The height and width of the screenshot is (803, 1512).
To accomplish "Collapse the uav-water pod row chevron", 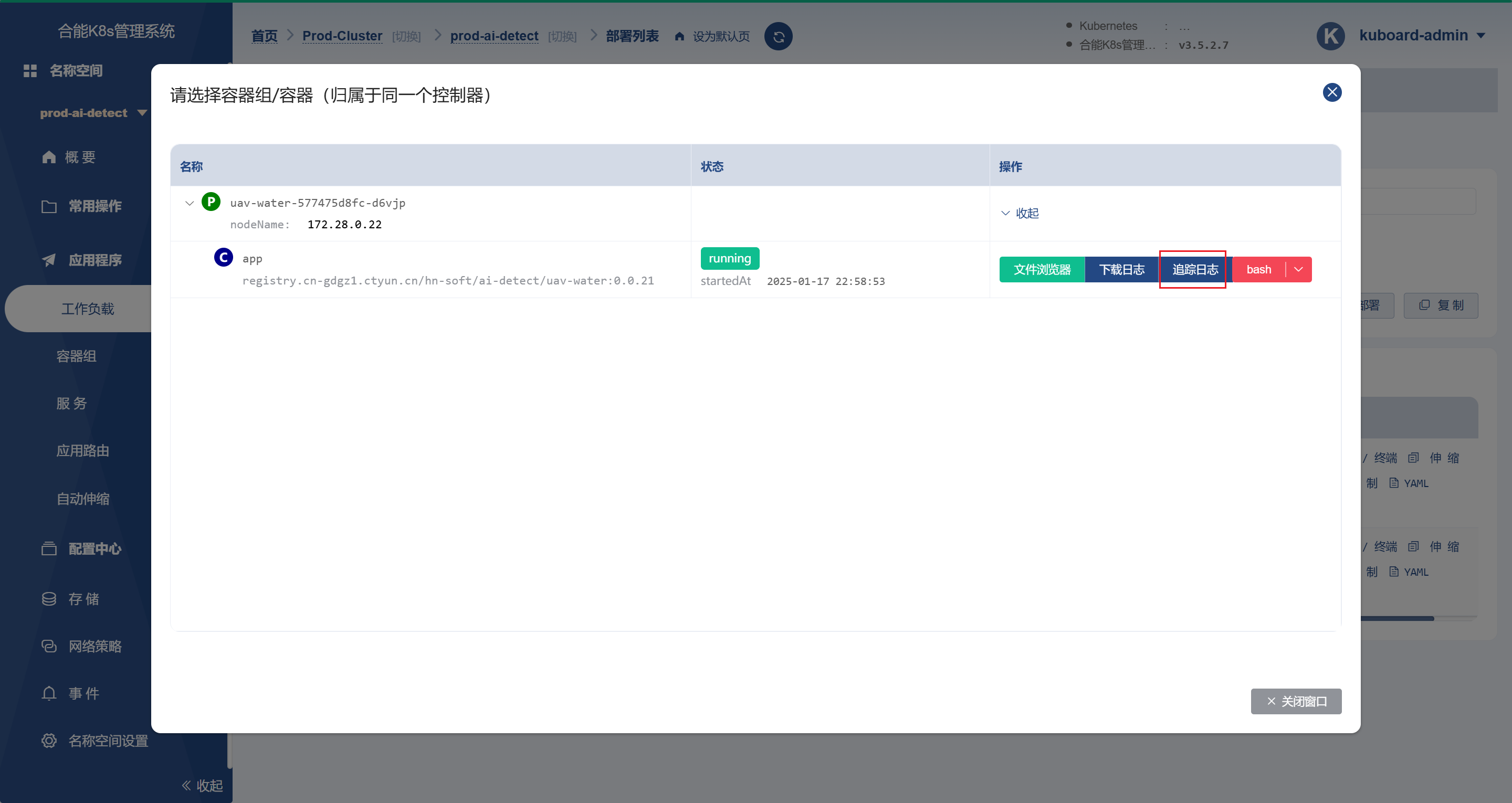I will pos(190,203).
